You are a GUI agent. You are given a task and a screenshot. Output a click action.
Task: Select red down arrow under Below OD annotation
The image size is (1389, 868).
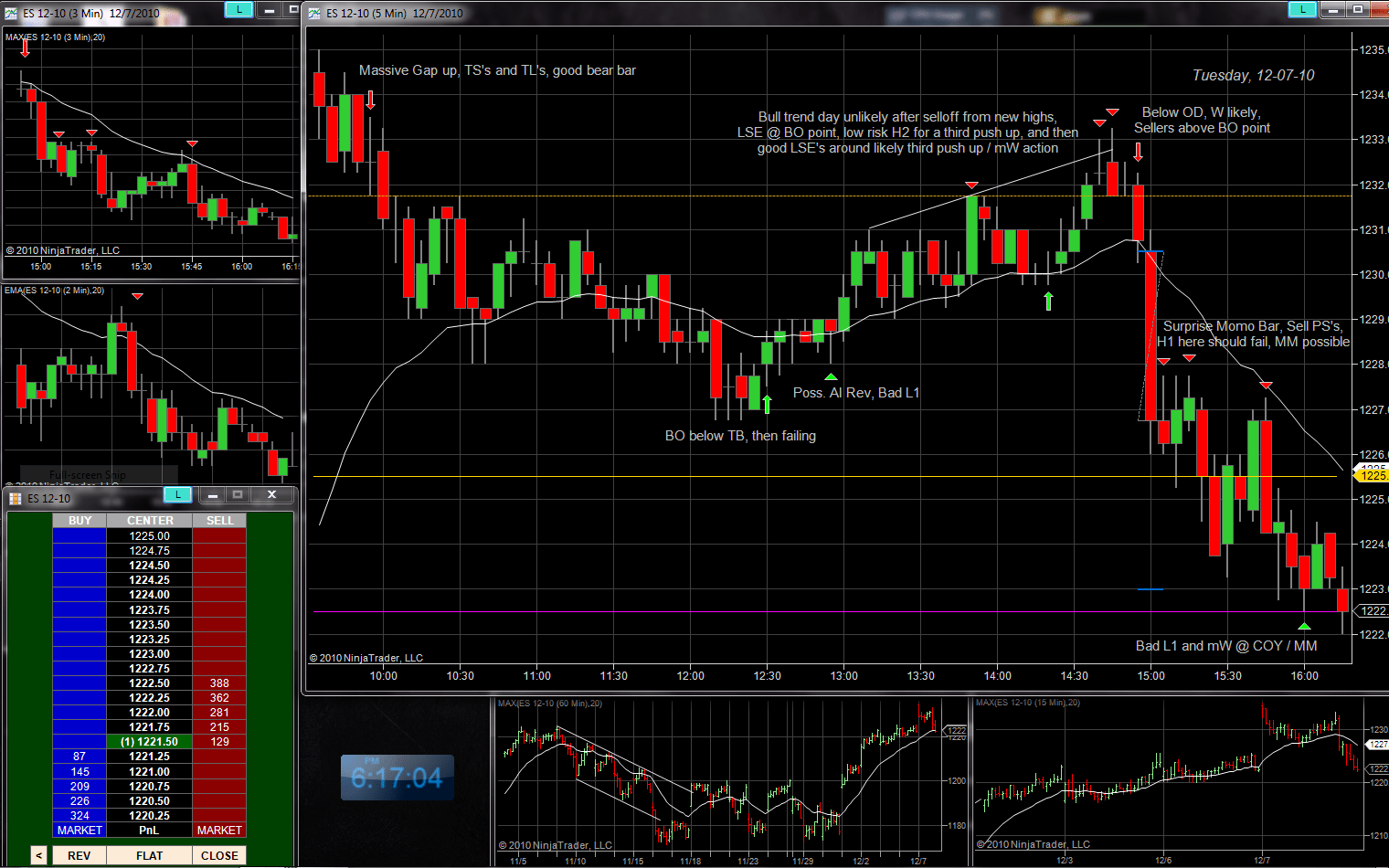pos(1138,152)
